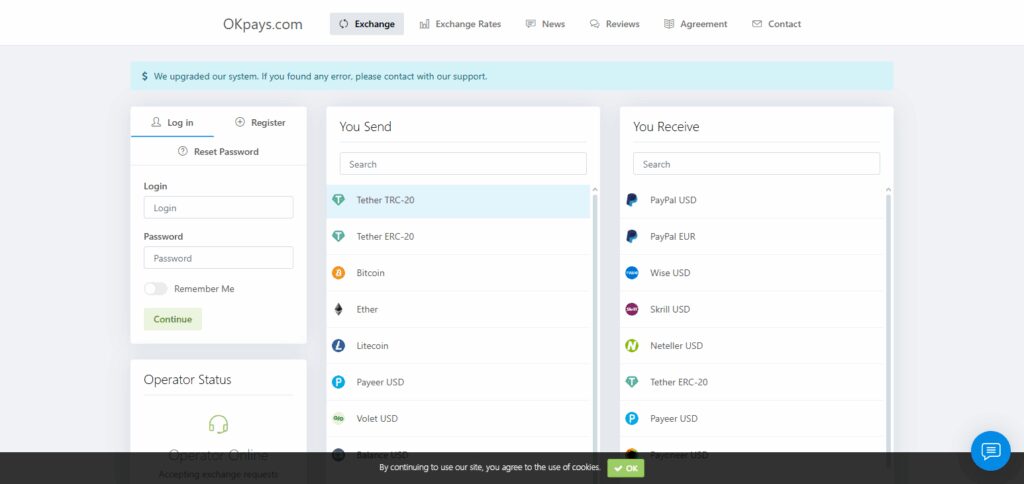This screenshot has height=484, width=1024.
Task: Click the Exchange Rates chart icon
Action: tap(424, 24)
